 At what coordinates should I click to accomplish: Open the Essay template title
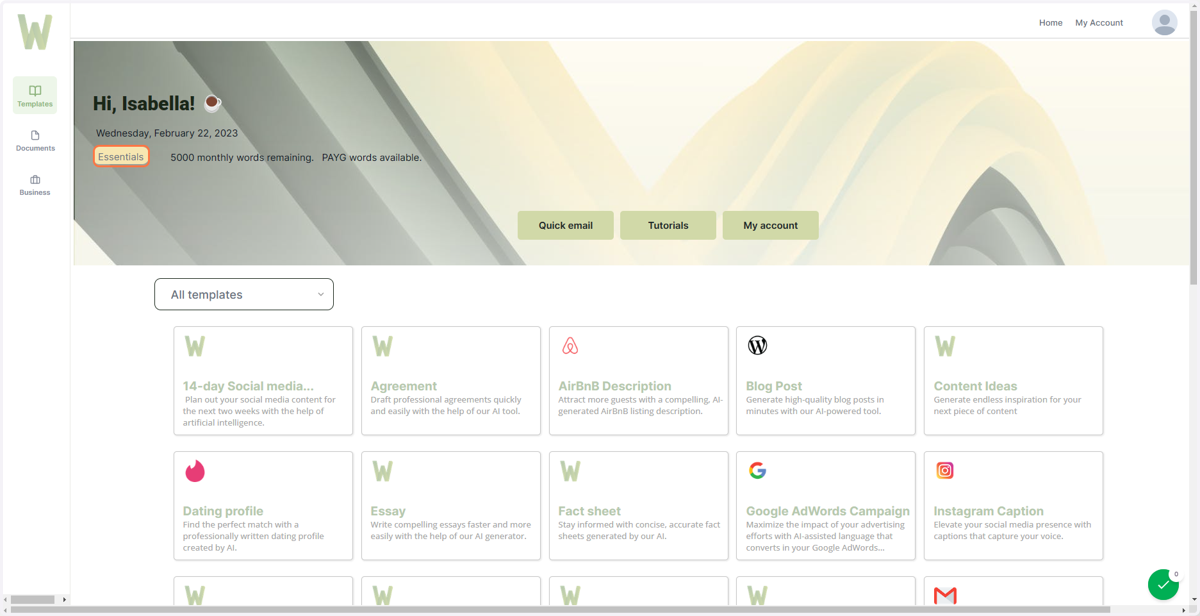[388, 511]
